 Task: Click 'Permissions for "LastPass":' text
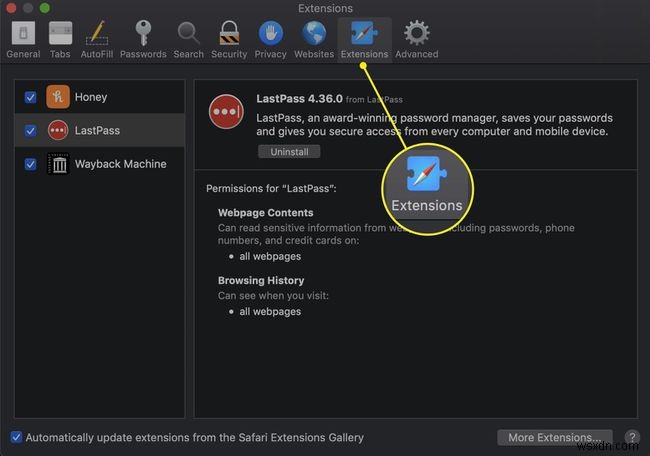(272, 189)
